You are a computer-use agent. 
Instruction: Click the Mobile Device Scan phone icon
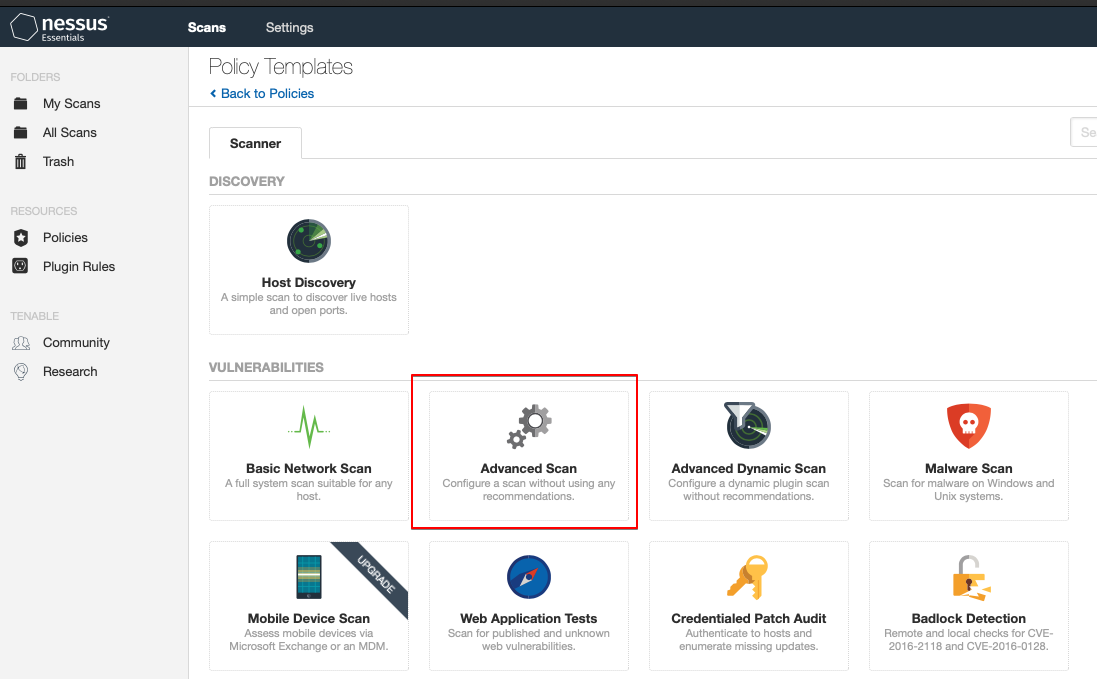(x=309, y=576)
